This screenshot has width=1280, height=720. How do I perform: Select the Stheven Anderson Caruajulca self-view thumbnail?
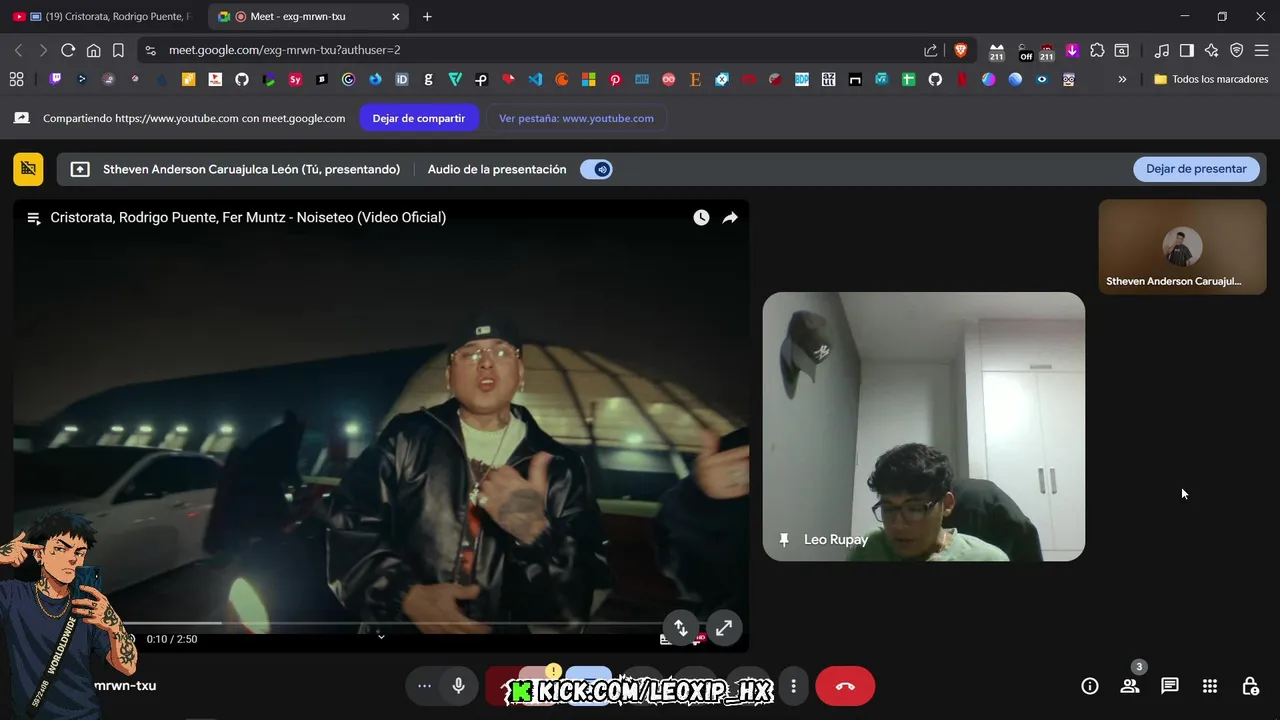(1182, 247)
